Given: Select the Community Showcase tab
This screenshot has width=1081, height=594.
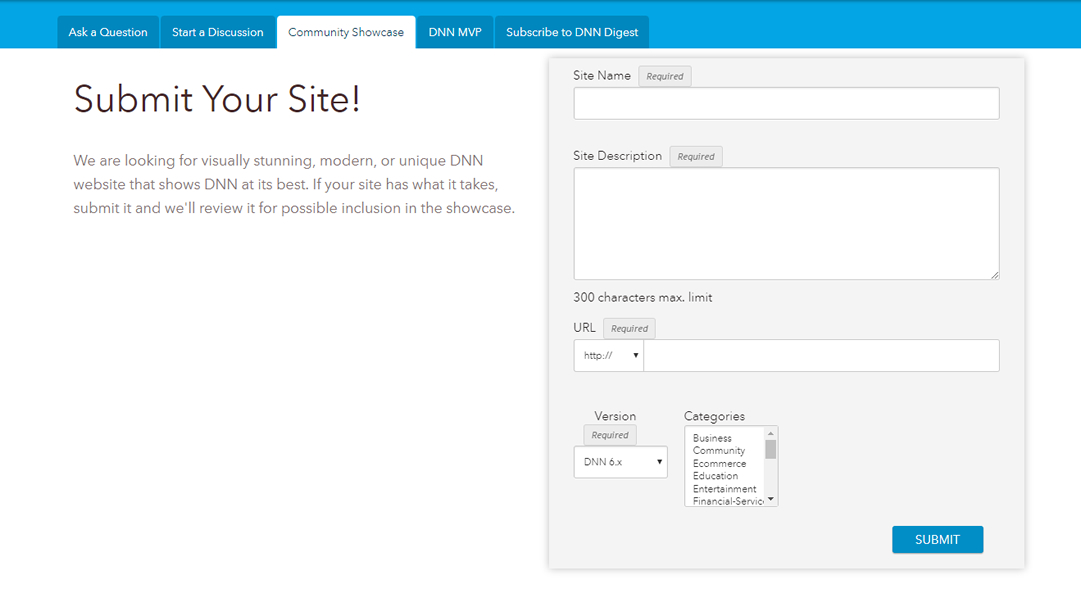Looking at the screenshot, I should coord(346,32).
